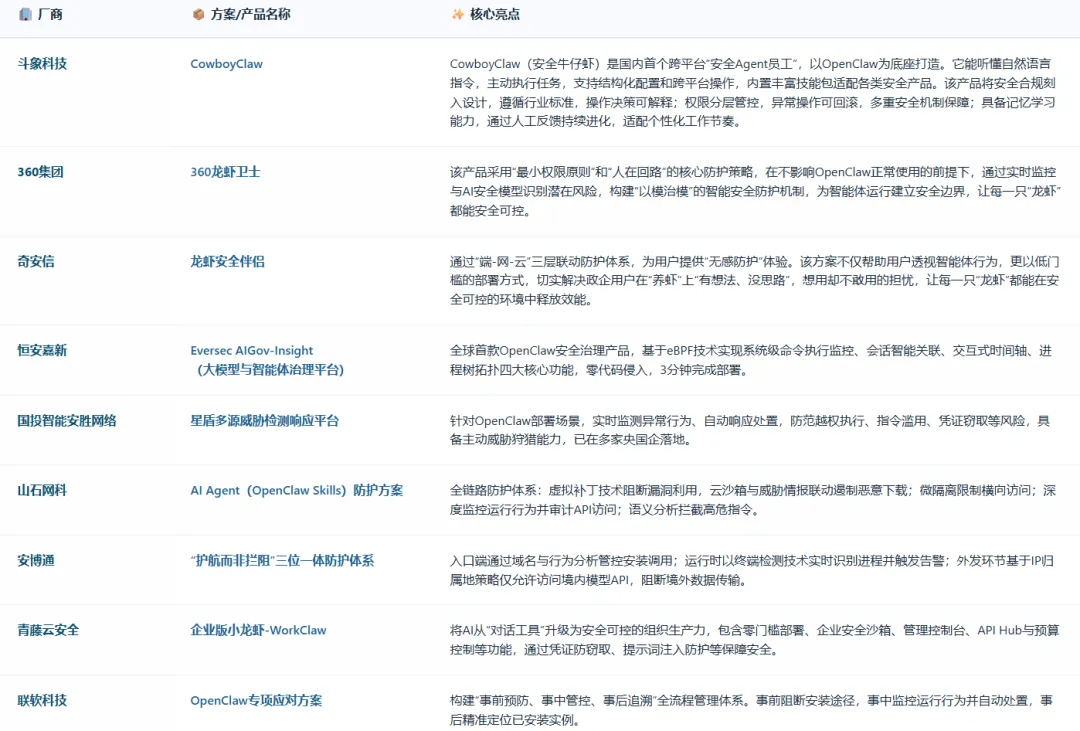The height and width of the screenshot is (731, 1080).
Task: Click vendor name 青藤云安全
Action: (x=48, y=630)
